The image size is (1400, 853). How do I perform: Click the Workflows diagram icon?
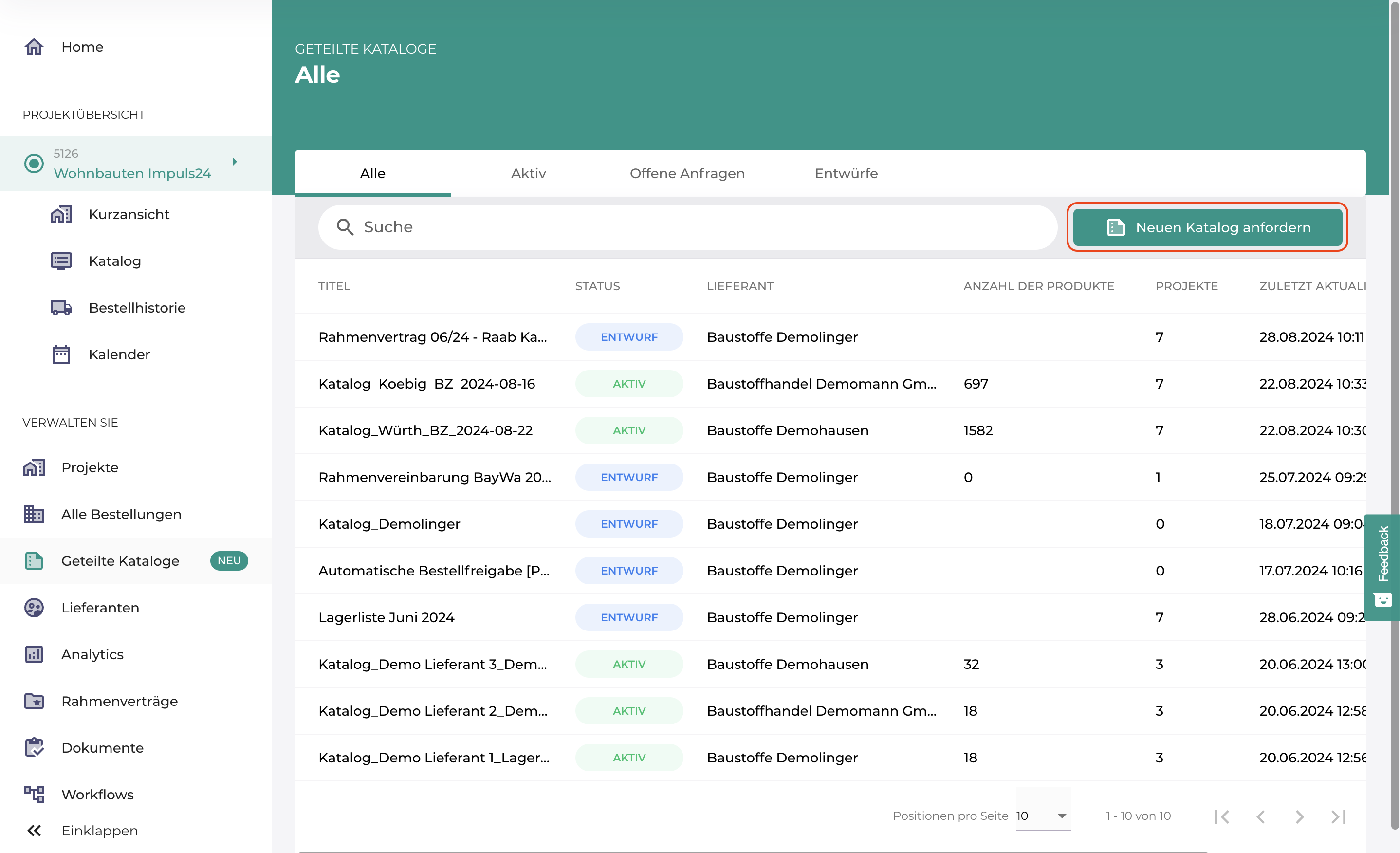pyautogui.click(x=34, y=794)
